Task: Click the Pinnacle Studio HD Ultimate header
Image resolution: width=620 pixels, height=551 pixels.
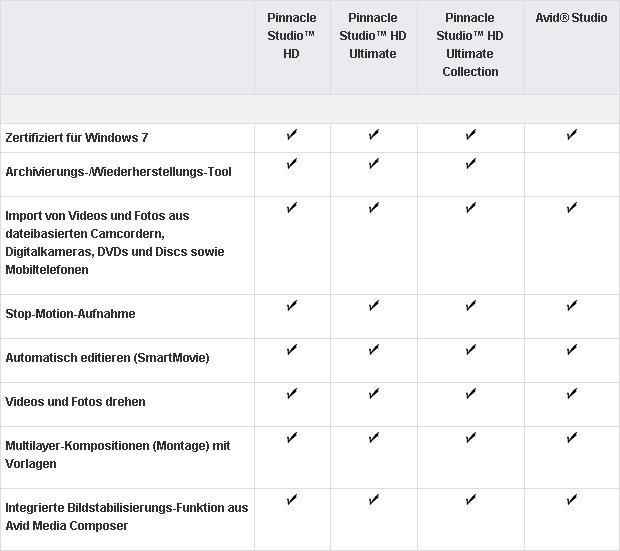Action: coord(373,36)
